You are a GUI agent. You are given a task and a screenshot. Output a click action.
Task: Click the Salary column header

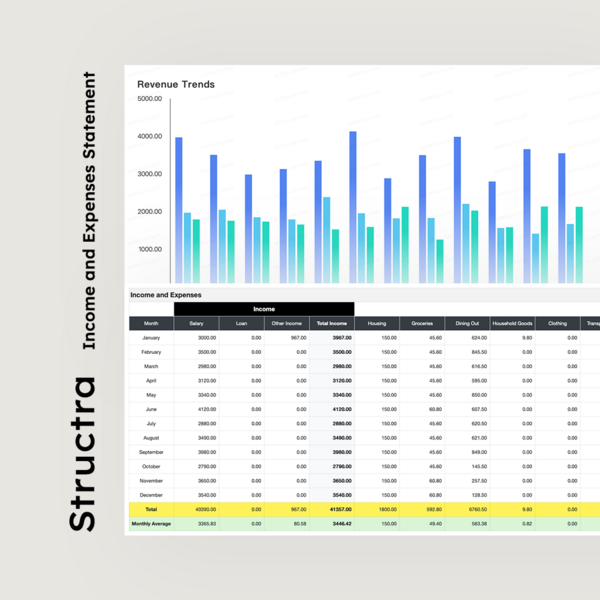(x=196, y=323)
